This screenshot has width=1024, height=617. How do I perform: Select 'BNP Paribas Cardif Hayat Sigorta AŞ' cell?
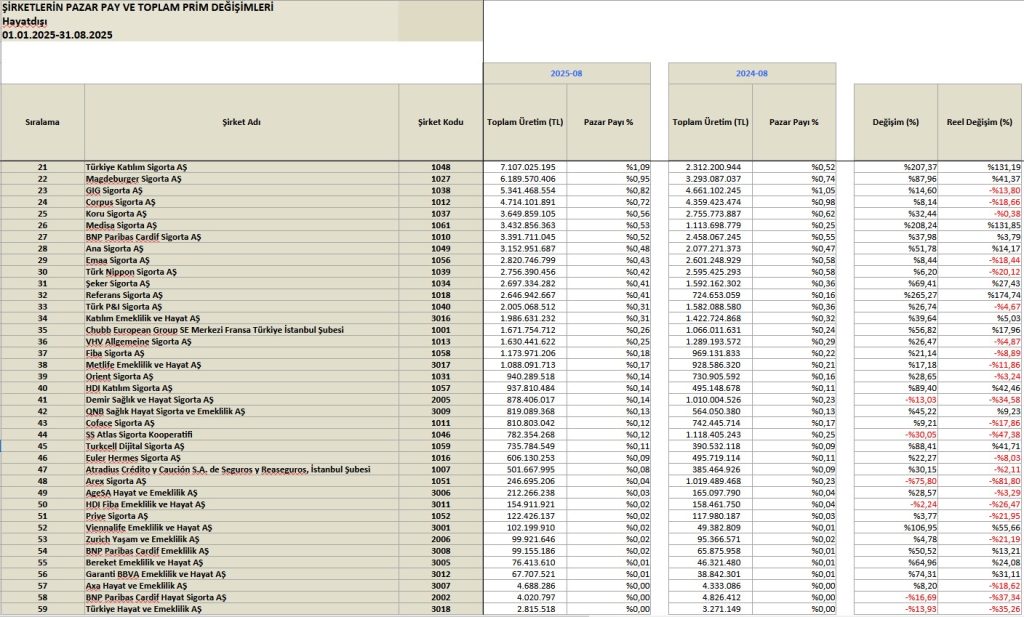pos(241,597)
